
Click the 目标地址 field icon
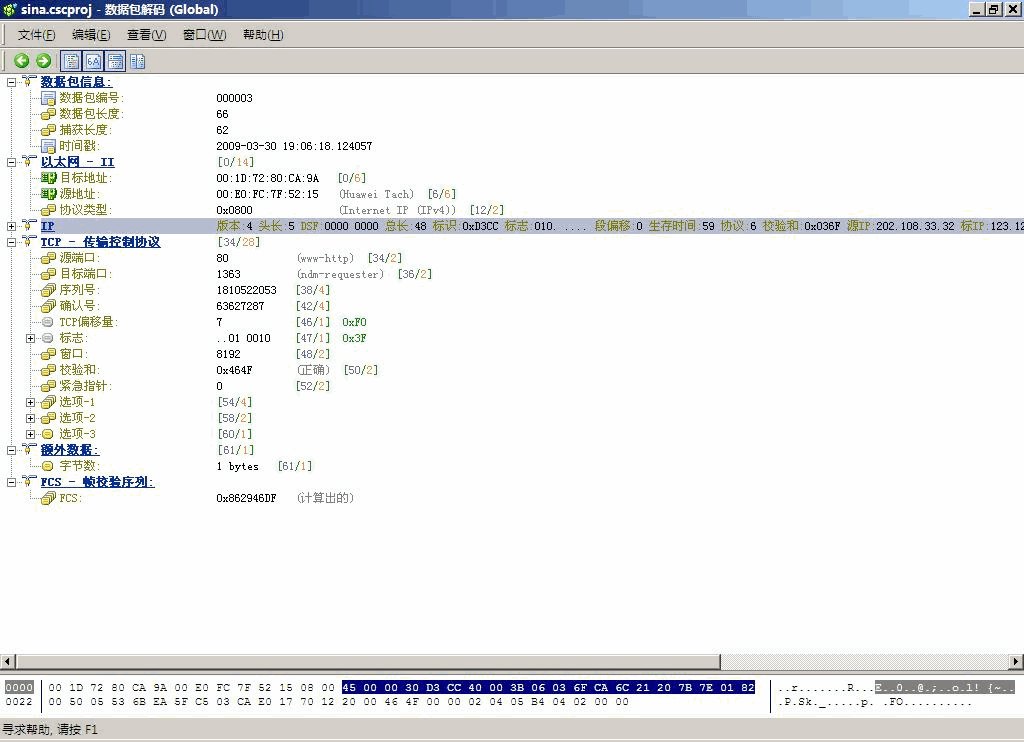48,178
